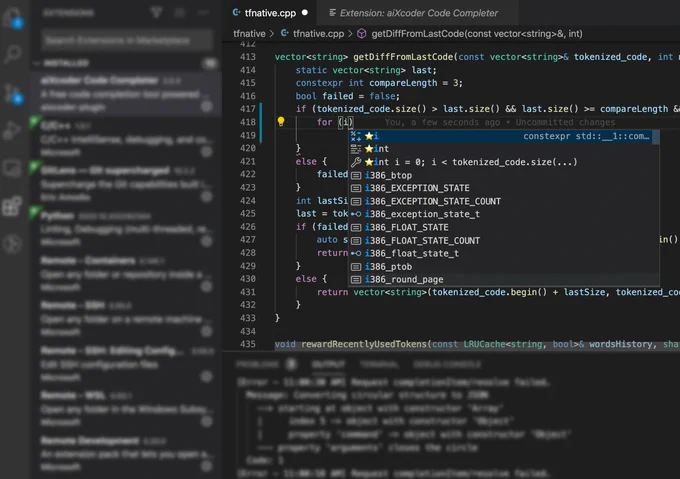This screenshot has width=680, height=479.
Task: Open the TERMINAL panel tab
Action: coord(379,364)
